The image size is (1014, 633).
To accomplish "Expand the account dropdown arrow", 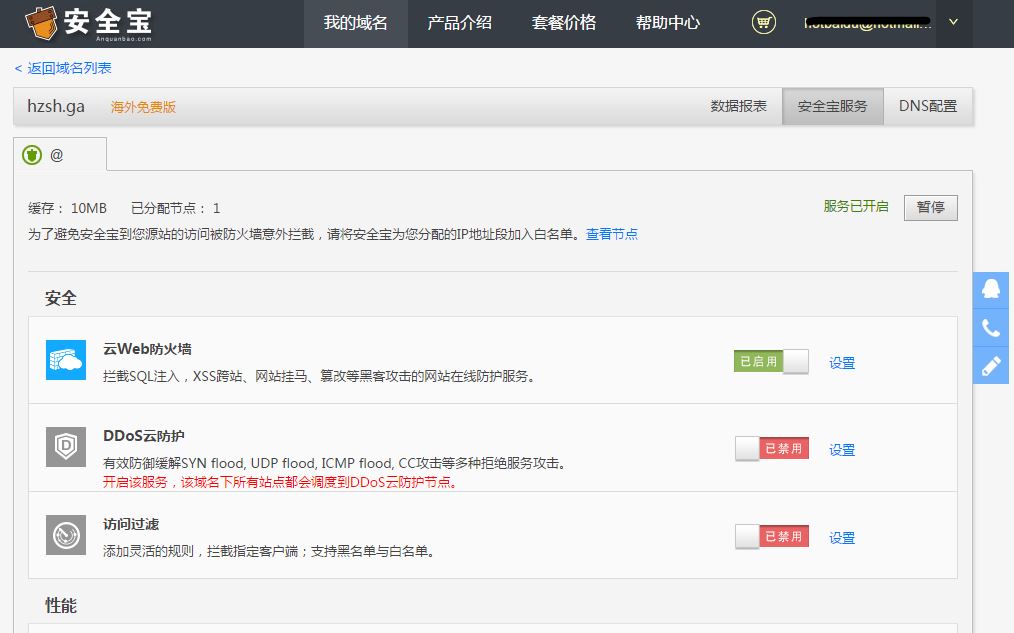I will pyautogui.click(x=953, y=22).
